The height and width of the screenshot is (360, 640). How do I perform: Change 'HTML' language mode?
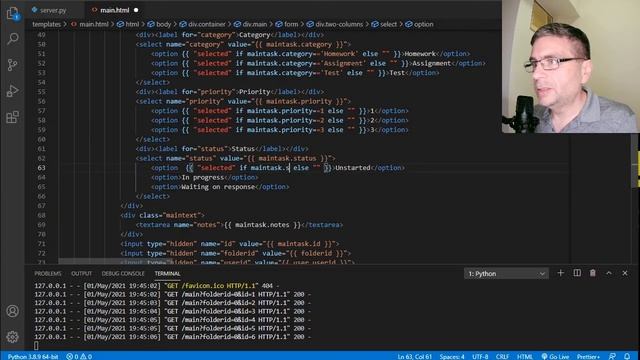(x=524, y=356)
